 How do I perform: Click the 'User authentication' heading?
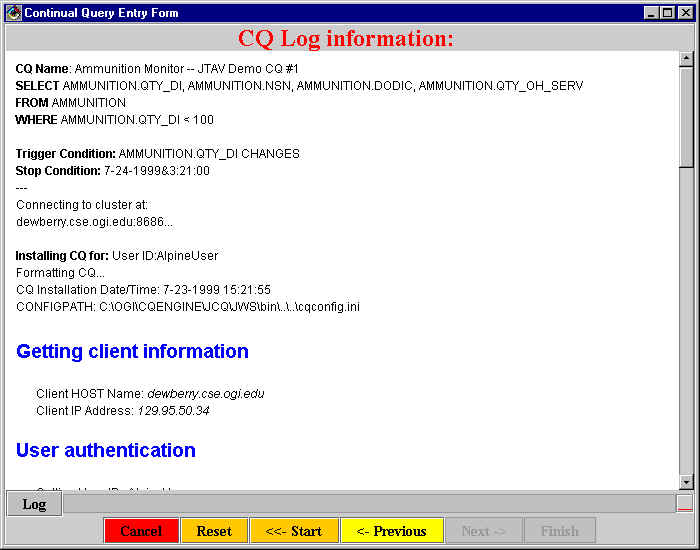point(106,450)
